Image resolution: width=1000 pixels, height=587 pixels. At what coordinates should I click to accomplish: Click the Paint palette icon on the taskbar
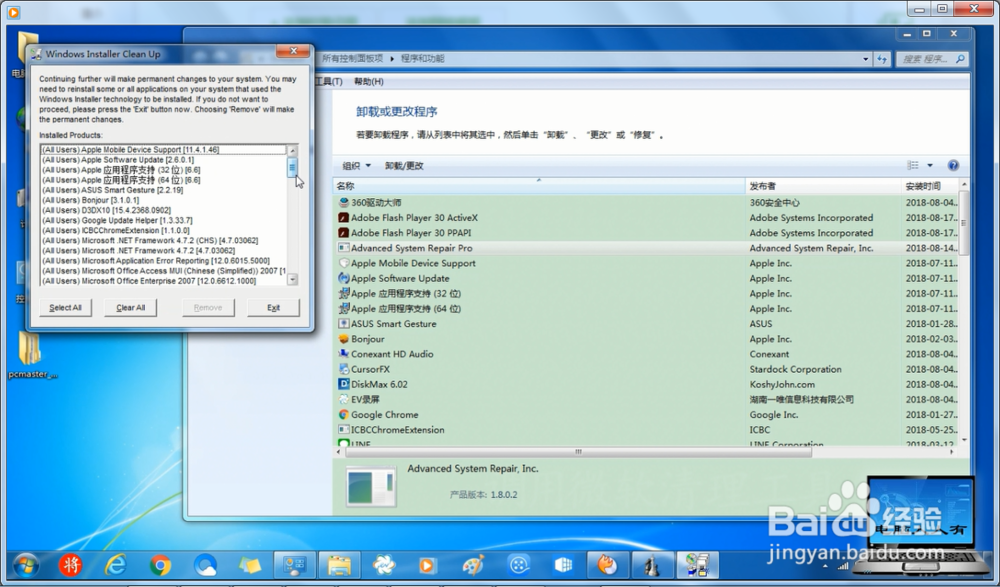point(473,565)
